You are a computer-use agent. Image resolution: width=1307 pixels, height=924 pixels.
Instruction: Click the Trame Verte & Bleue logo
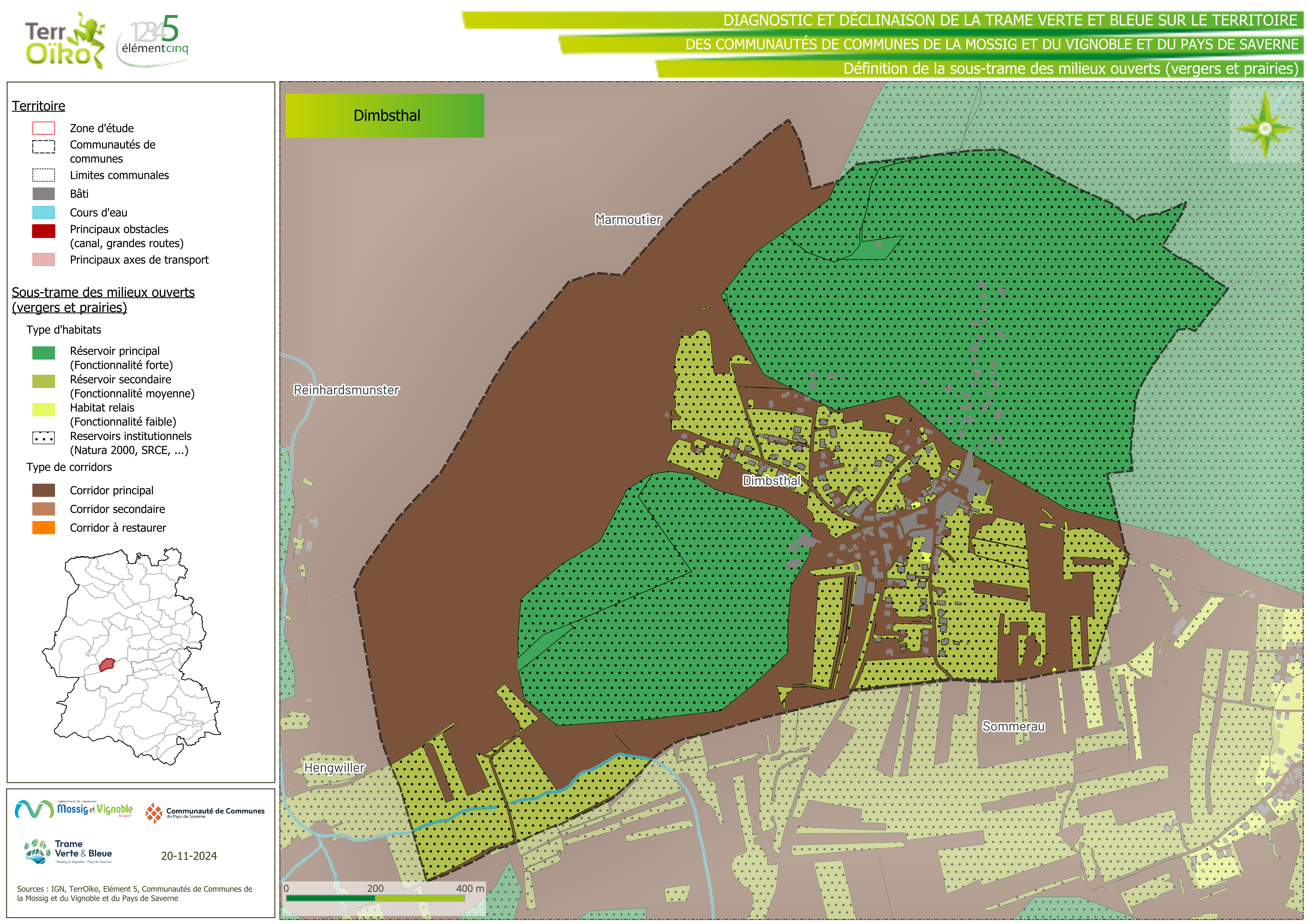click(68, 852)
